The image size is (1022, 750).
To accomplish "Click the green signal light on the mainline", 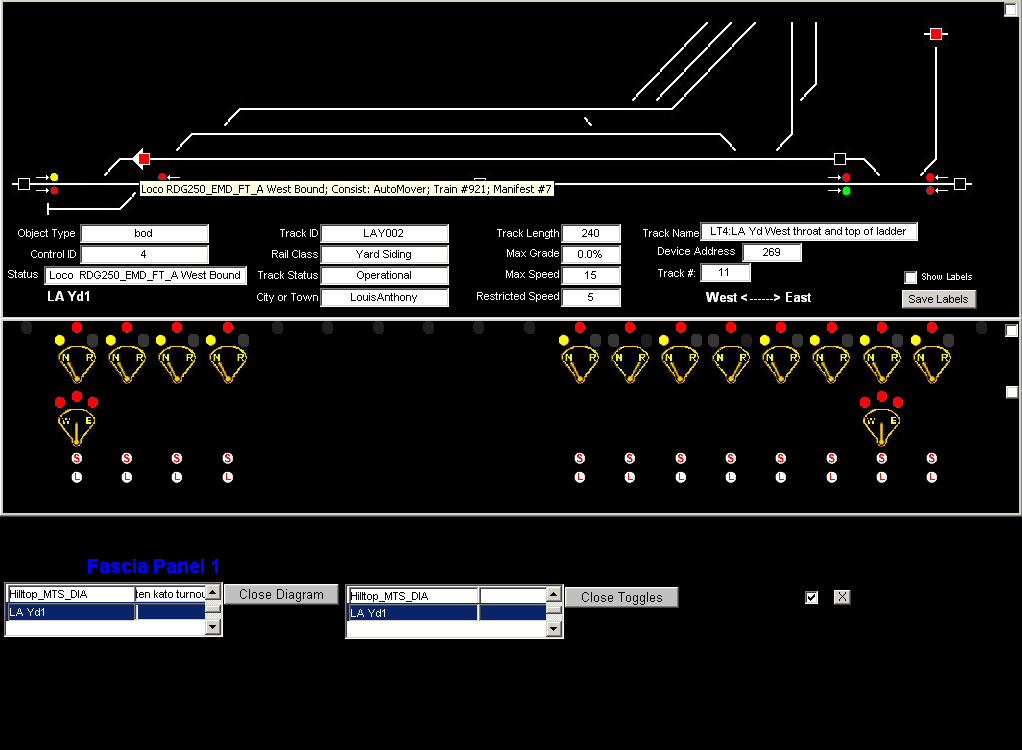I will point(846,191).
